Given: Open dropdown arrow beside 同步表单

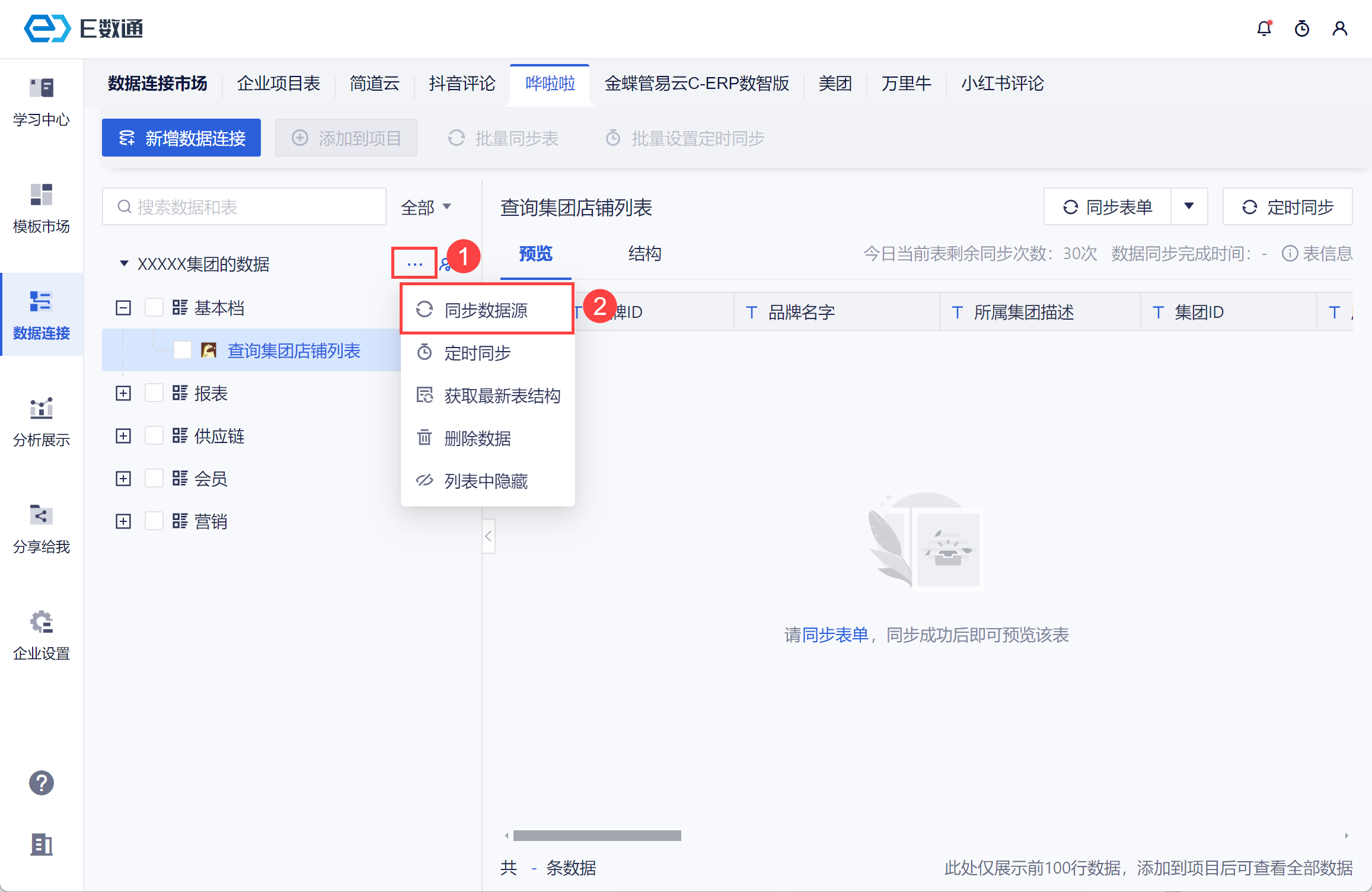Looking at the screenshot, I should point(1189,206).
